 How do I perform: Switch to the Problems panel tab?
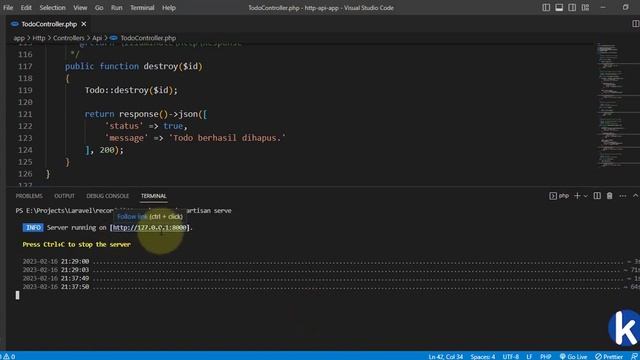click(29, 196)
